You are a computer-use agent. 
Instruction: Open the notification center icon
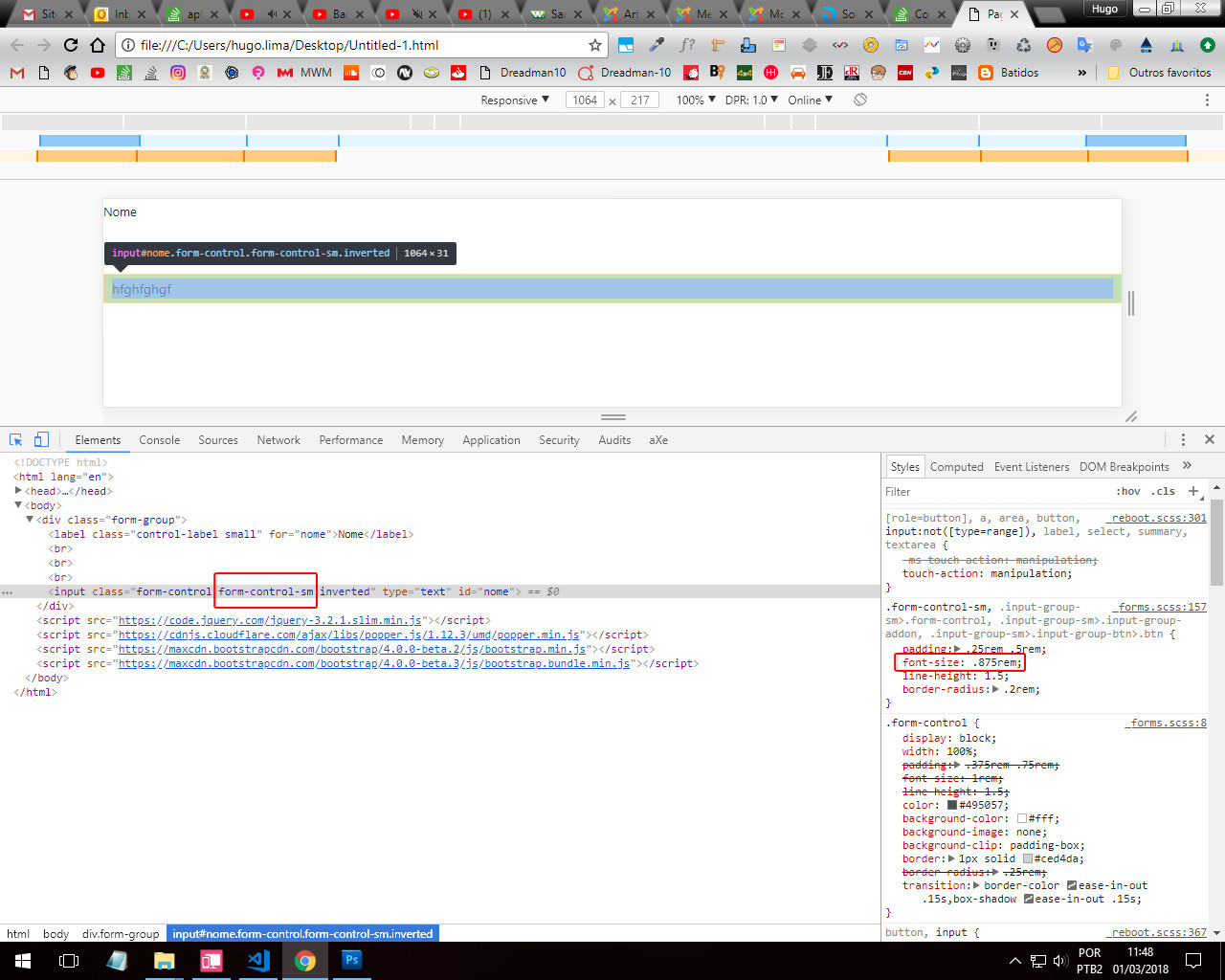point(1192,961)
